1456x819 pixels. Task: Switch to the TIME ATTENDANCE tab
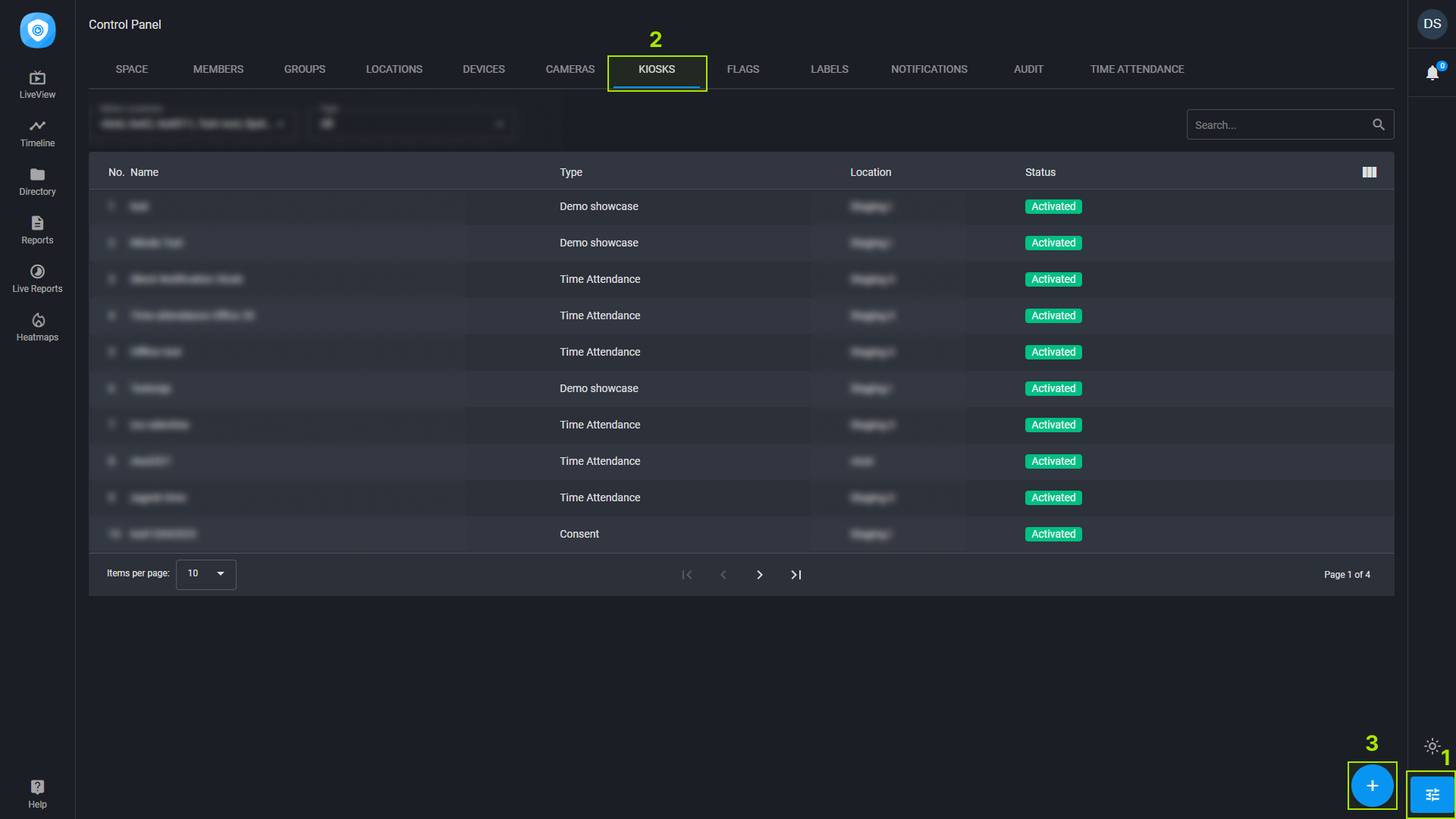[1137, 69]
